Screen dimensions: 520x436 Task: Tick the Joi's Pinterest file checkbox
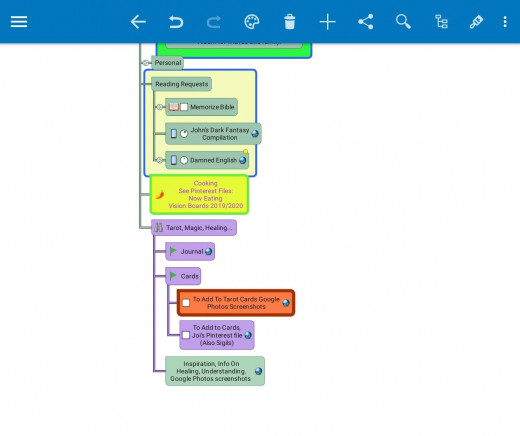click(x=186, y=335)
